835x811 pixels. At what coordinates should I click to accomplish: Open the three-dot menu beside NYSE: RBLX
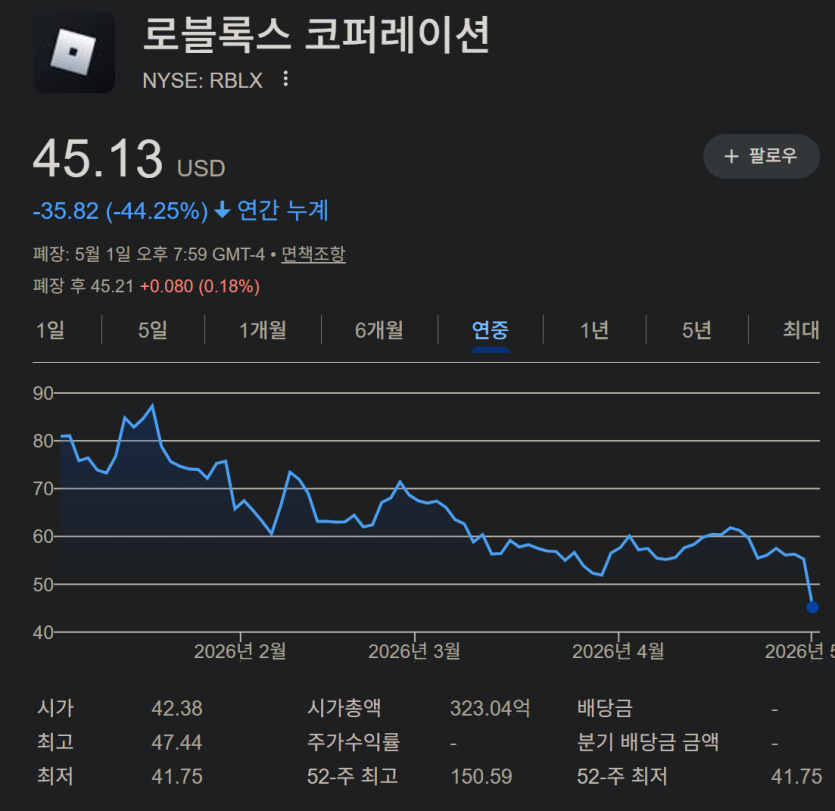click(x=286, y=79)
